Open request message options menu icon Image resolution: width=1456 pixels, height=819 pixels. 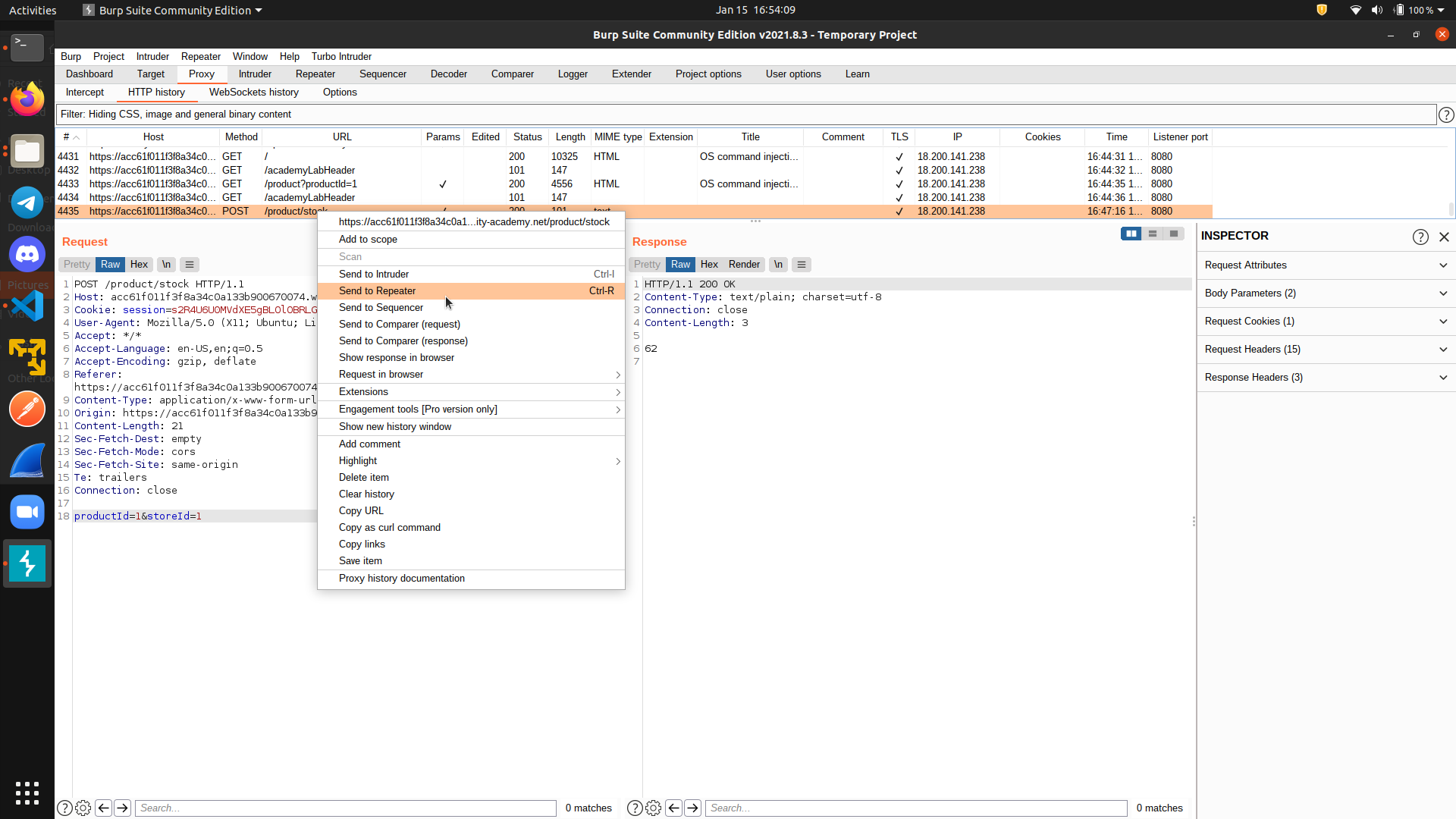tap(190, 264)
